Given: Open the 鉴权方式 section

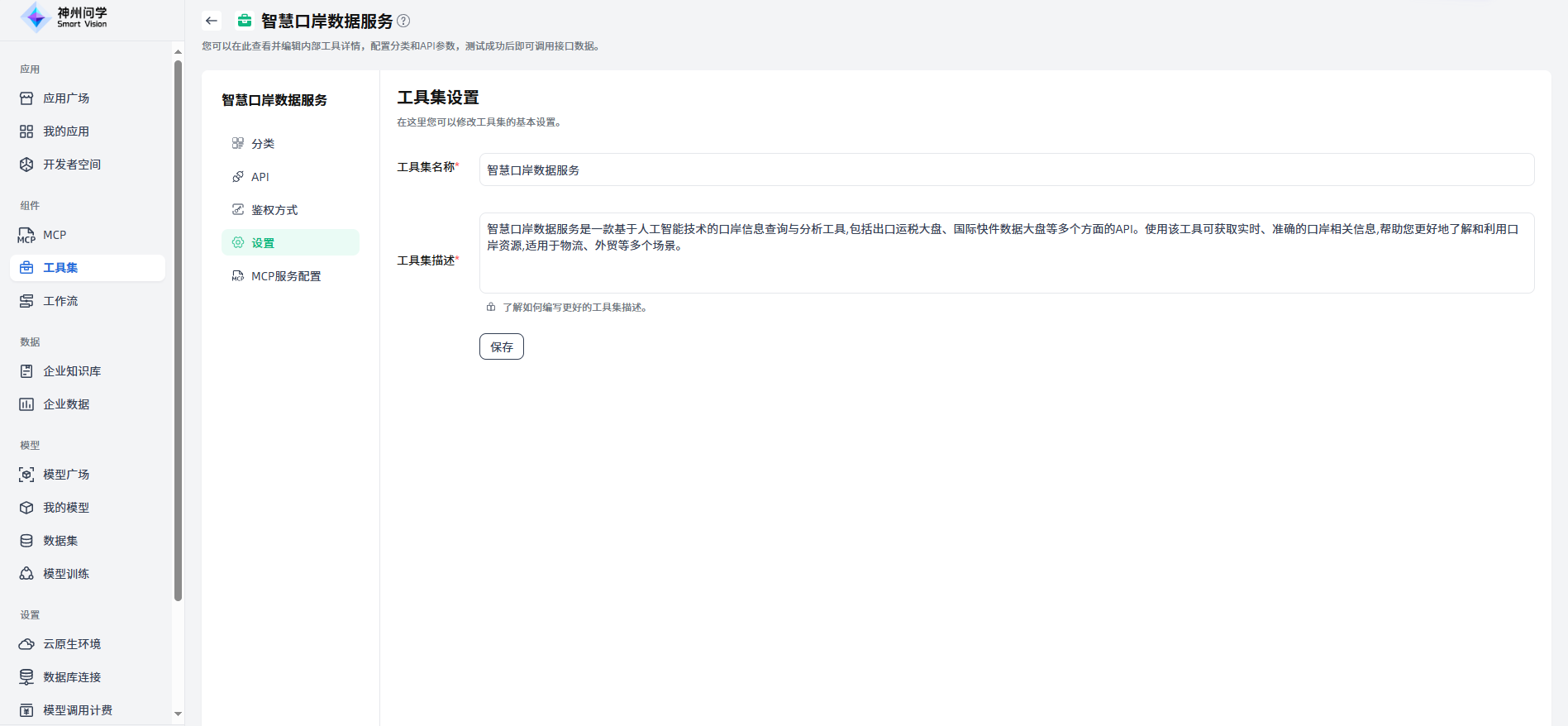Looking at the screenshot, I should pos(274,210).
